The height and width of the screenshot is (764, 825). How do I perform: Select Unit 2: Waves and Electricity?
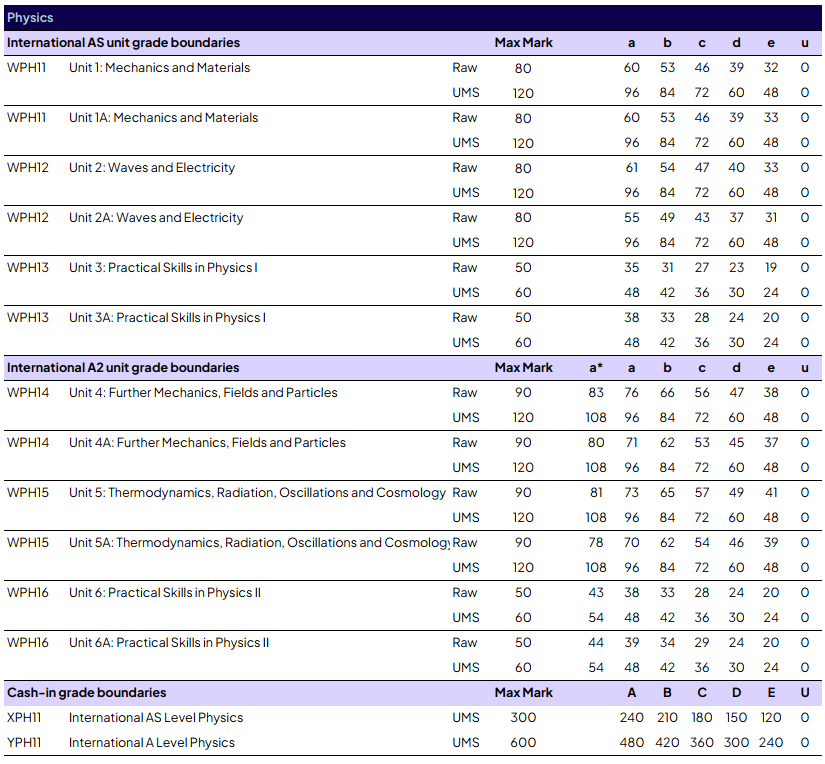tap(152, 168)
